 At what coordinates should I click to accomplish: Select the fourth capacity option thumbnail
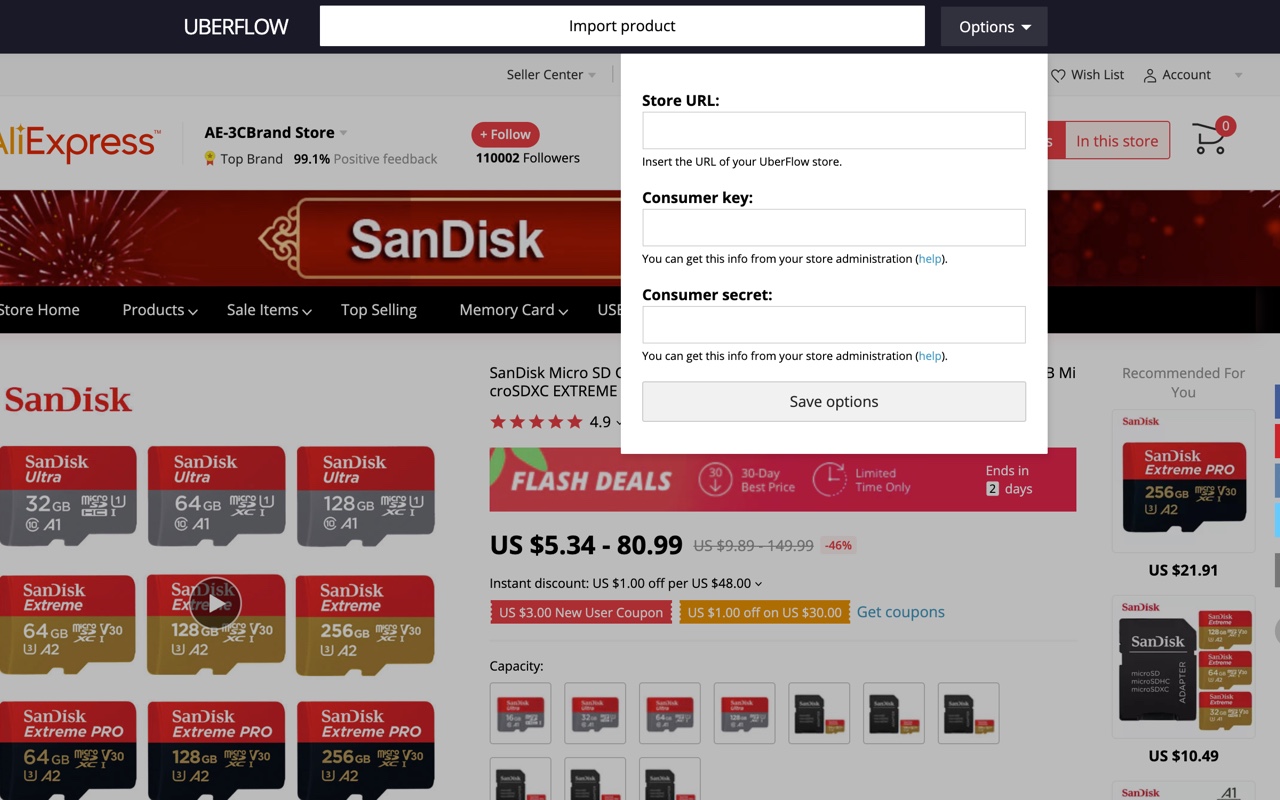click(744, 713)
